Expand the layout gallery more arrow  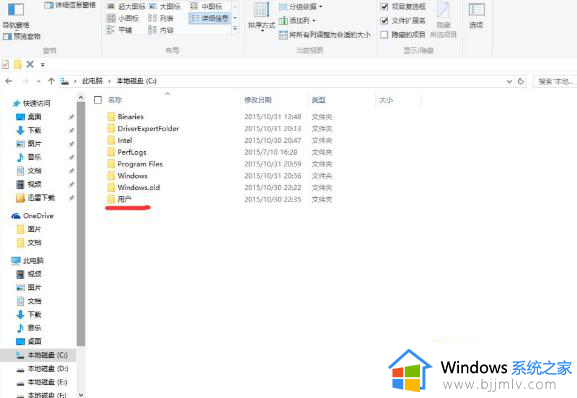tap(236, 29)
